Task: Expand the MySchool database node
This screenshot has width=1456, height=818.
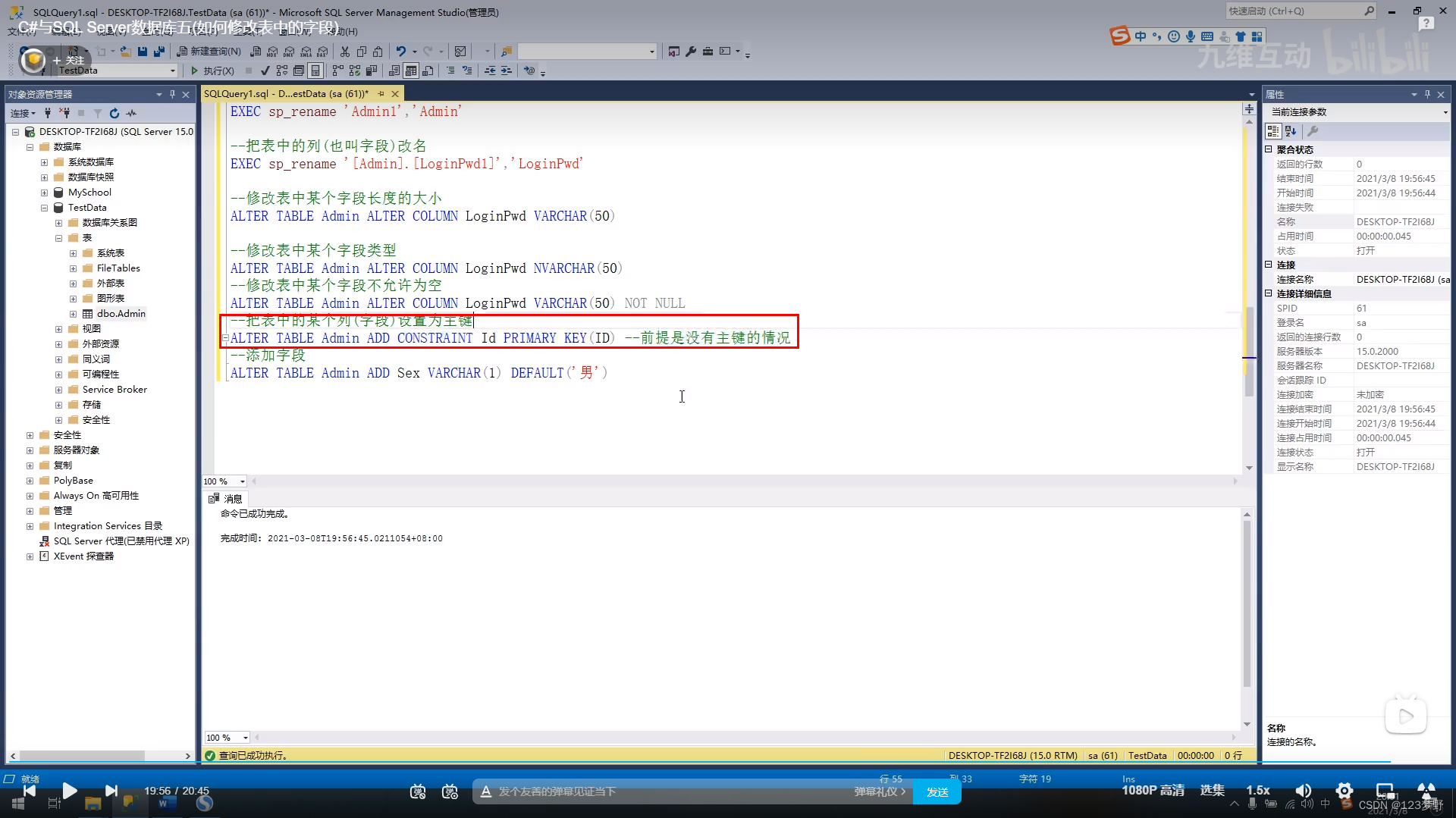Action: pos(44,193)
